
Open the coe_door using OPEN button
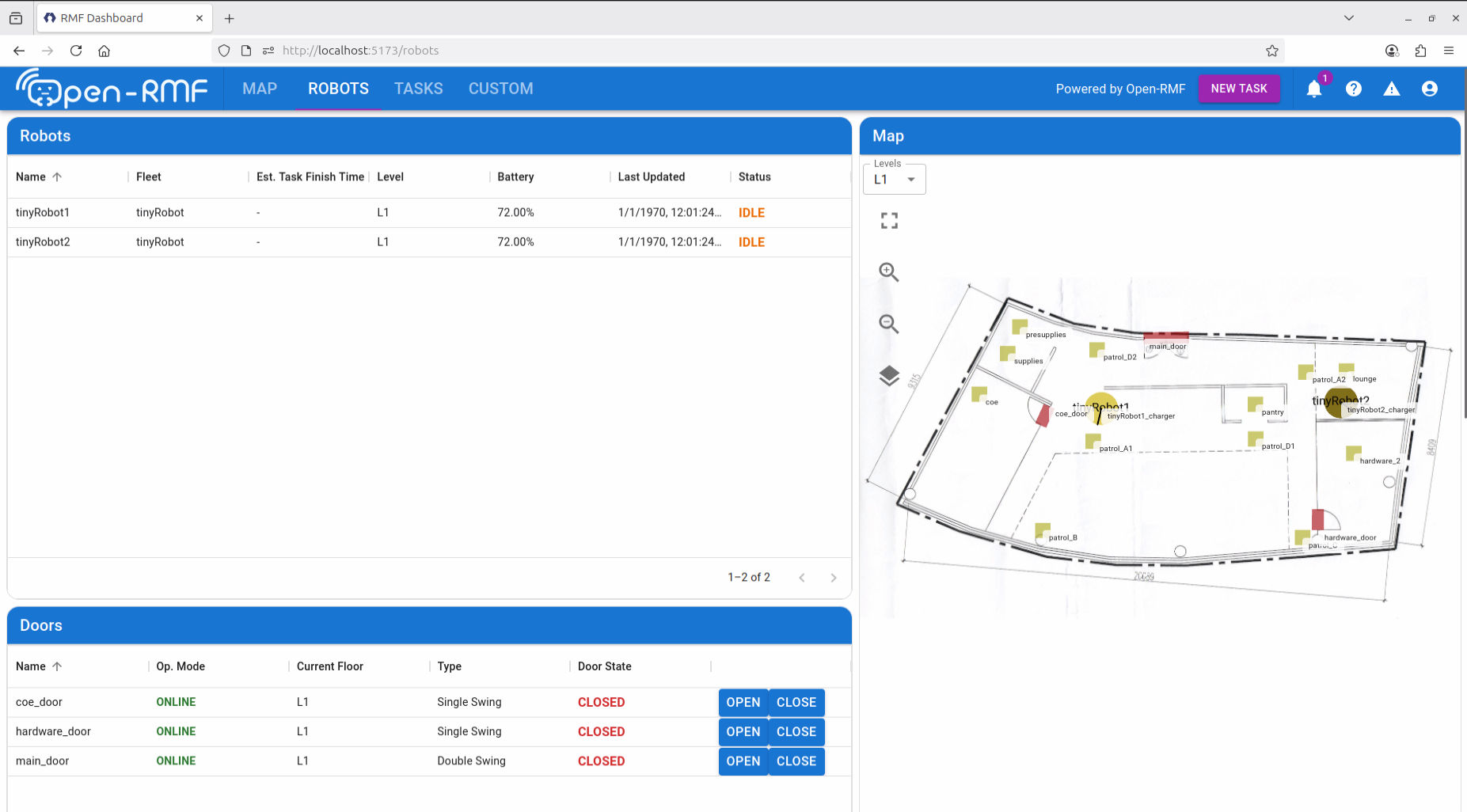click(x=743, y=702)
